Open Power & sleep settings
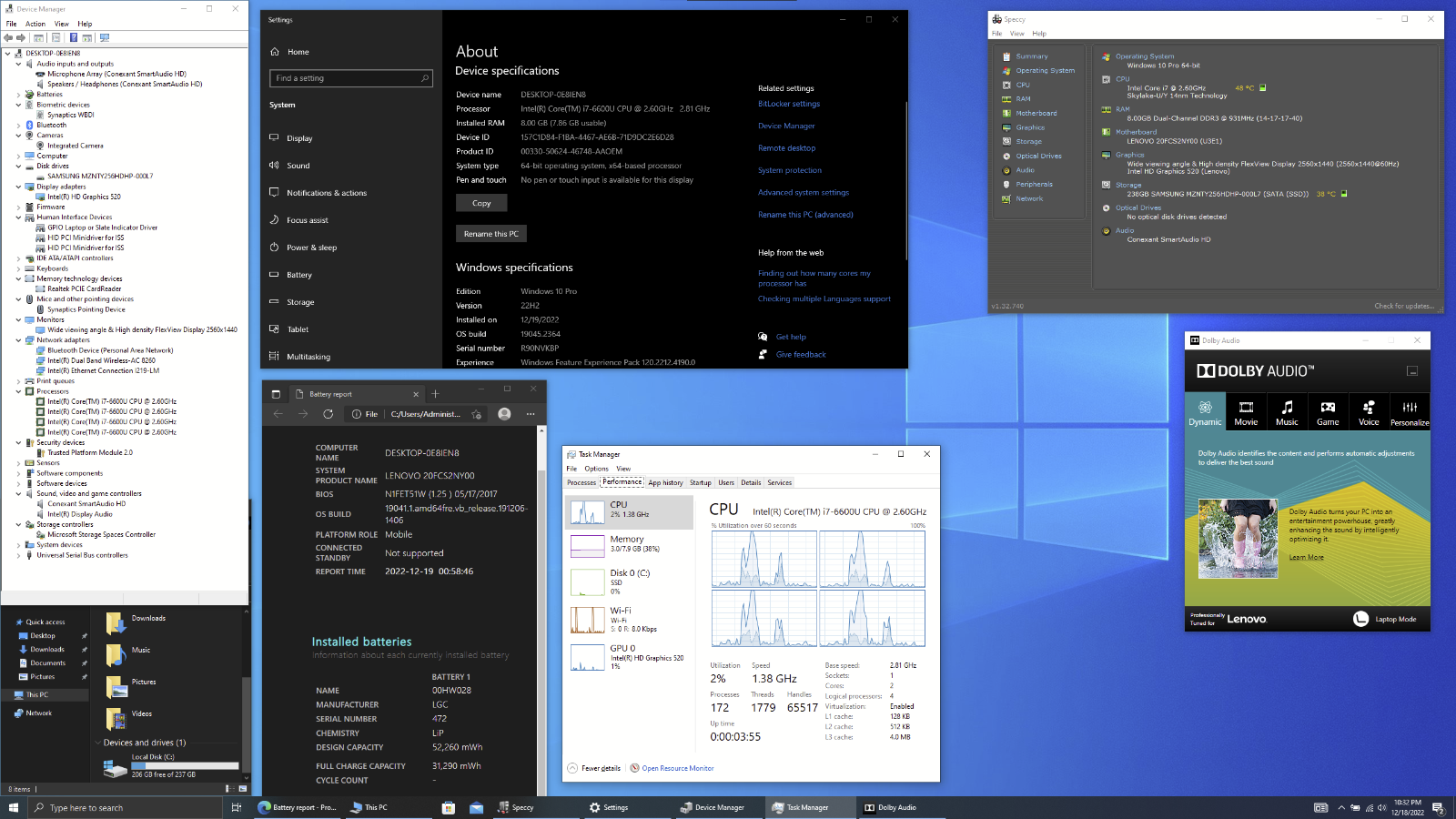This screenshot has width=1456, height=819. click(x=312, y=248)
